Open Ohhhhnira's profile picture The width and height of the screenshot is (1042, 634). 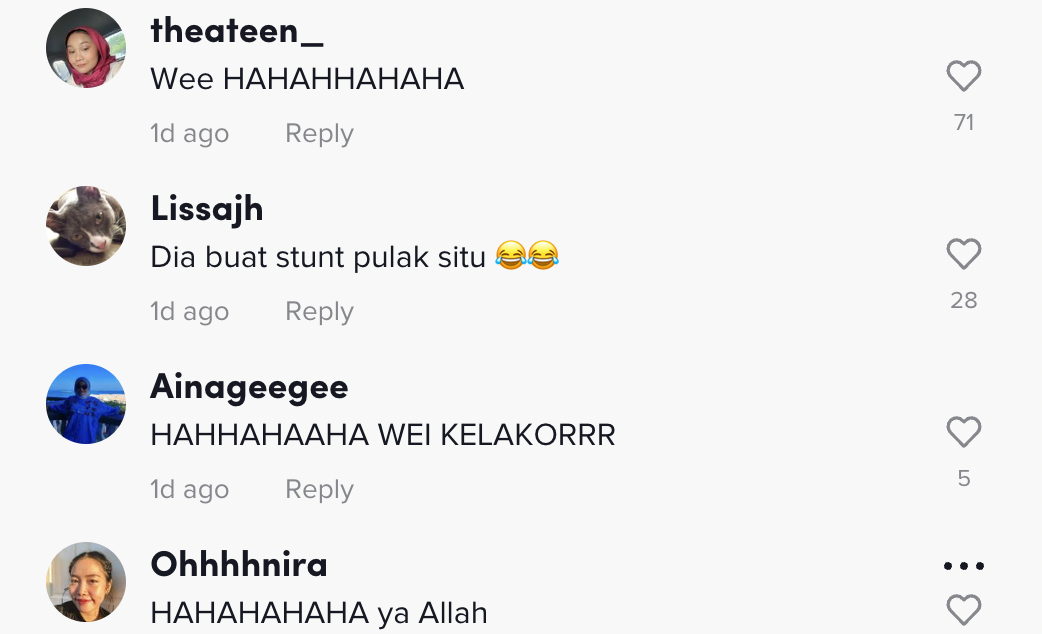click(86, 582)
